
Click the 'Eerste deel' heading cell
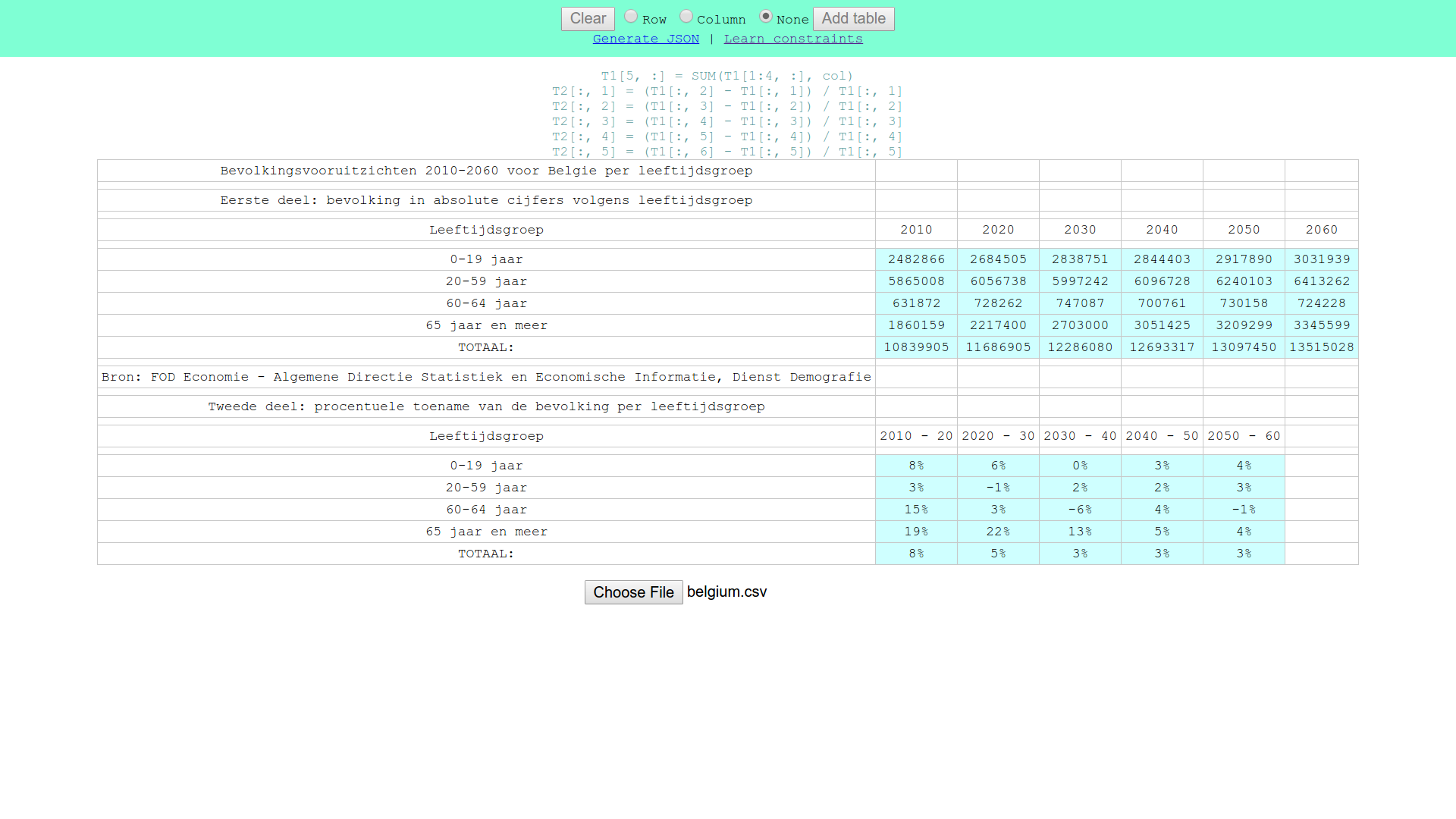(486, 200)
